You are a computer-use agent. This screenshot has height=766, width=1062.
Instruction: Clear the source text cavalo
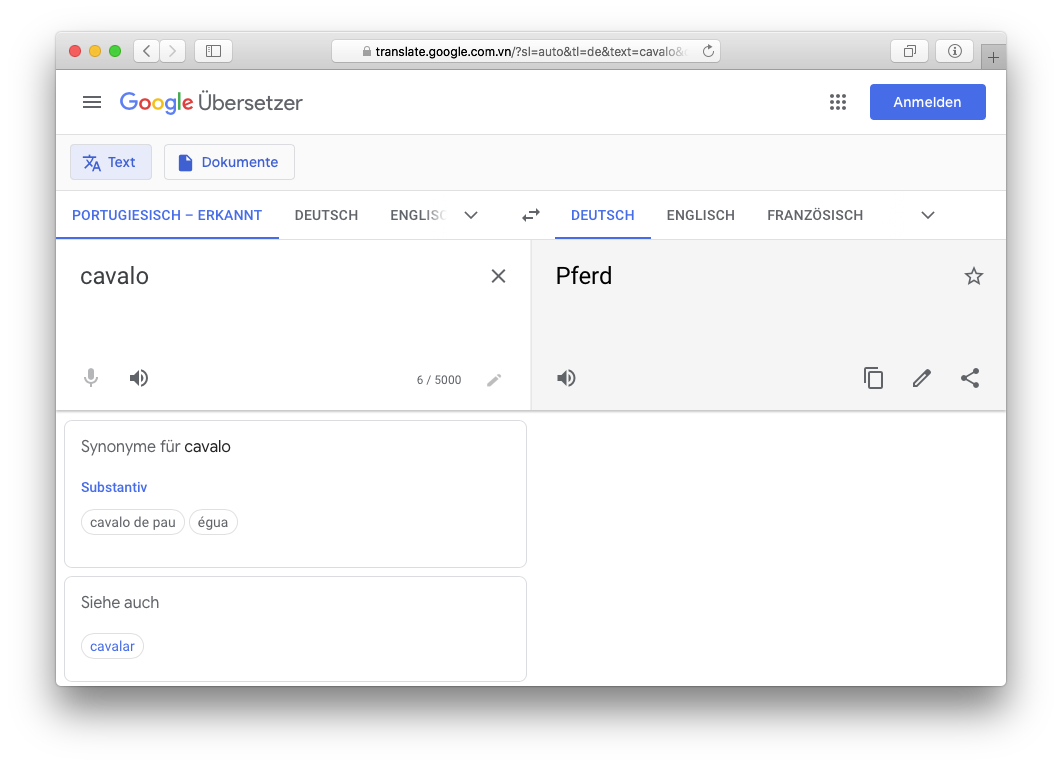pyautogui.click(x=498, y=276)
